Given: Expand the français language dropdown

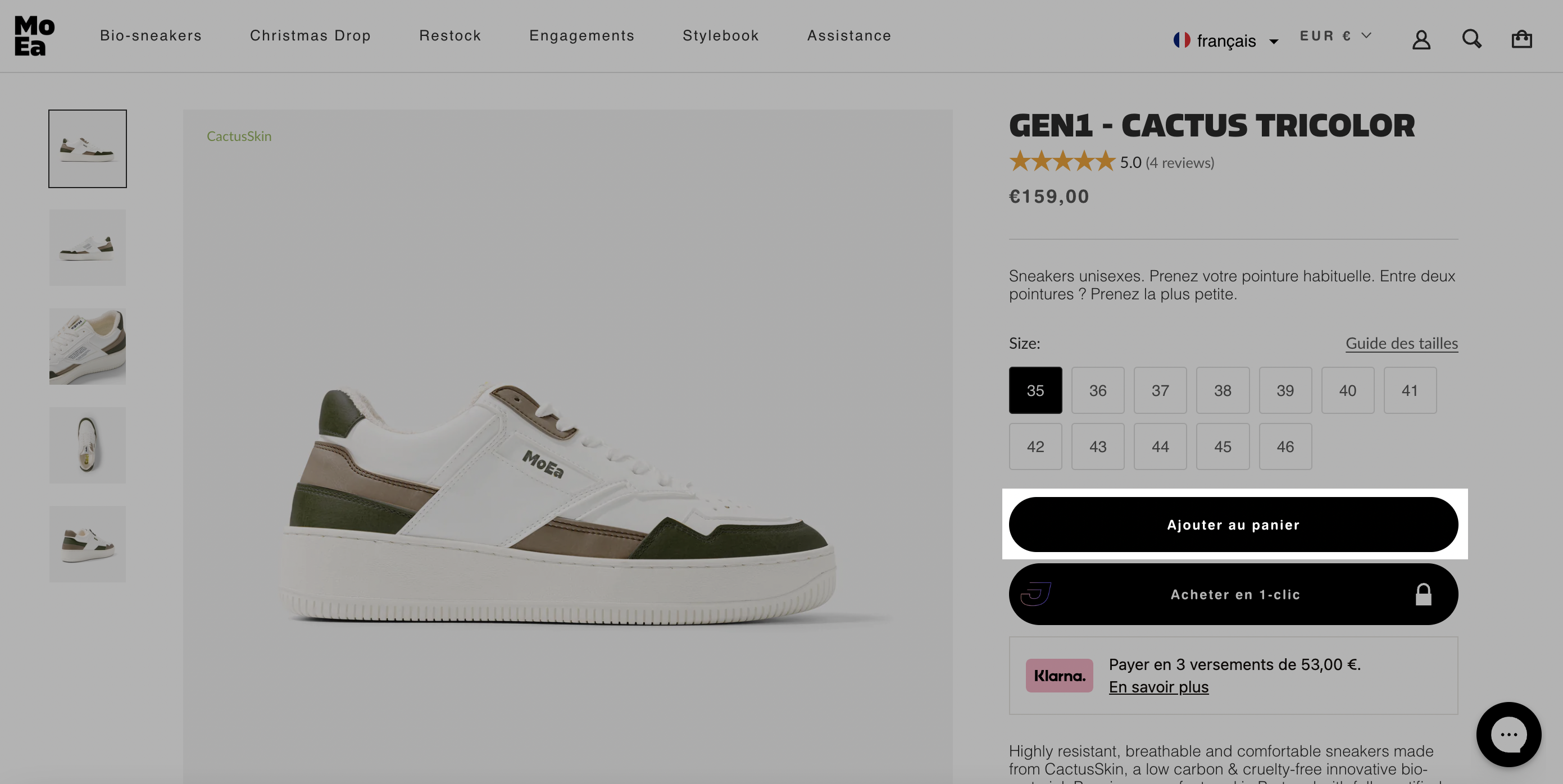Looking at the screenshot, I should pos(1226,40).
